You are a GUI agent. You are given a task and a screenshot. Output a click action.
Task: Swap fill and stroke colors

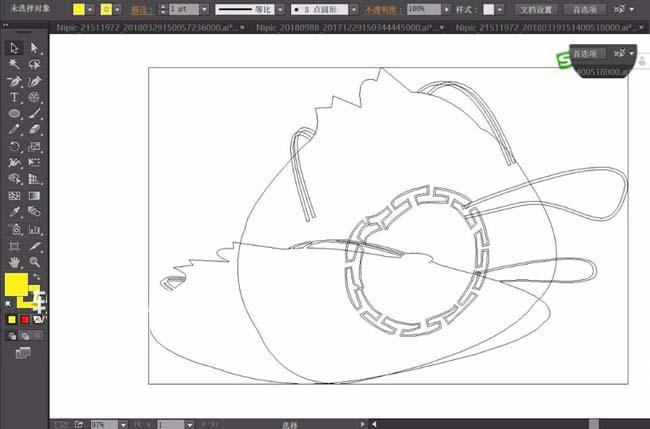(36, 276)
